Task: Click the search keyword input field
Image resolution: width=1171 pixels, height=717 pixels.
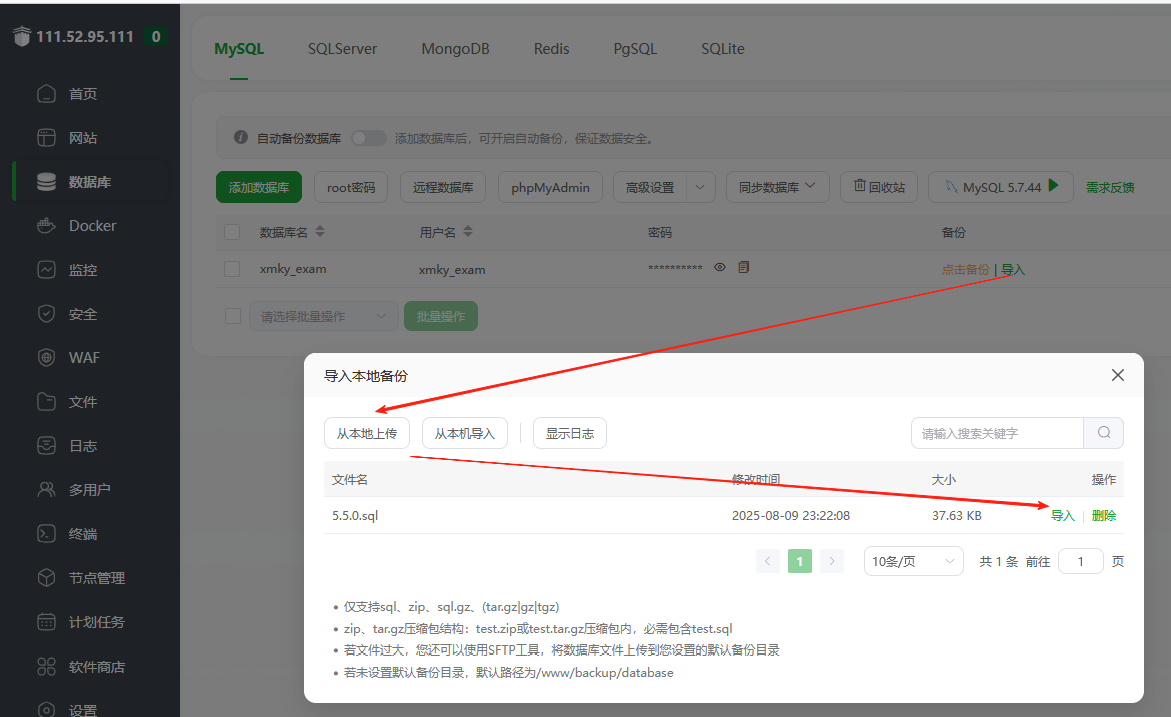Action: (x=990, y=432)
